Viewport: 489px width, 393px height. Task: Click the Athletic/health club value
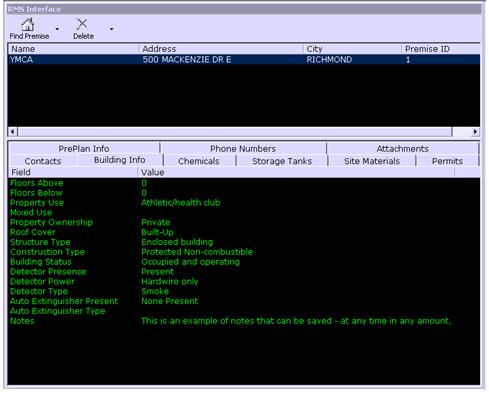click(181, 203)
